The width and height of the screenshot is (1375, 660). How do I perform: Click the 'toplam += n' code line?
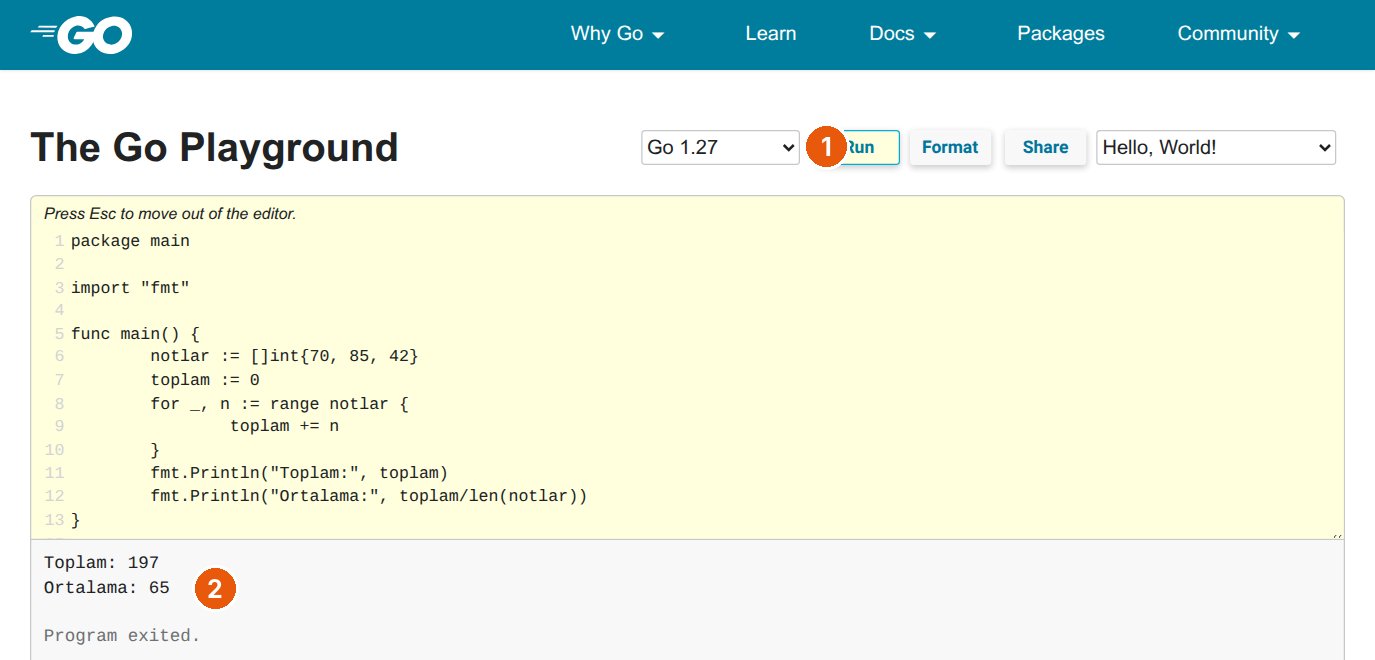click(284, 426)
